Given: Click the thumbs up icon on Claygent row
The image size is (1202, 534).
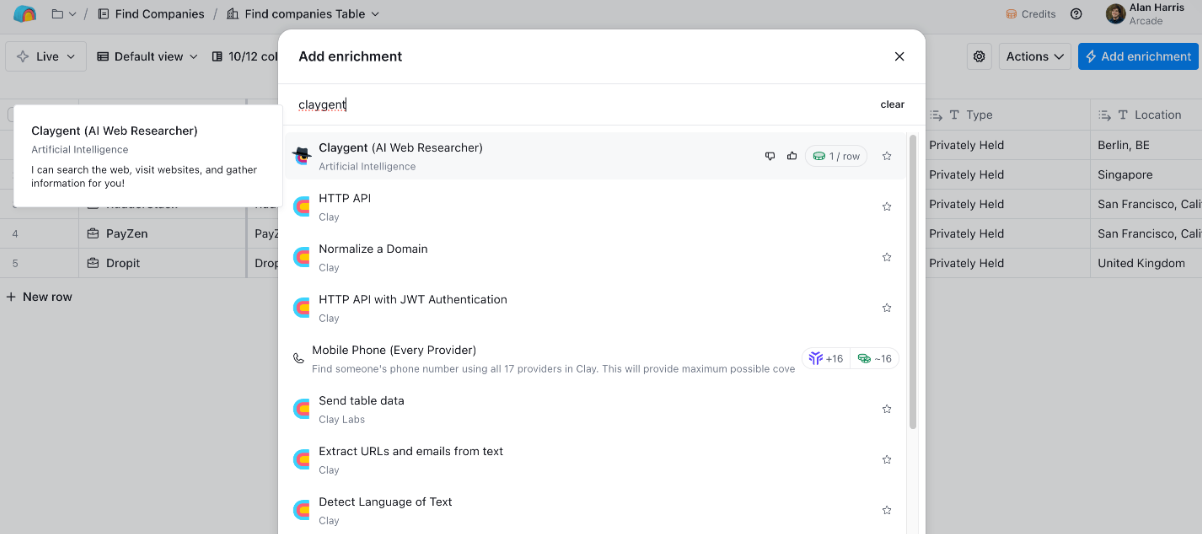Looking at the screenshot, I should click(792, 156).
